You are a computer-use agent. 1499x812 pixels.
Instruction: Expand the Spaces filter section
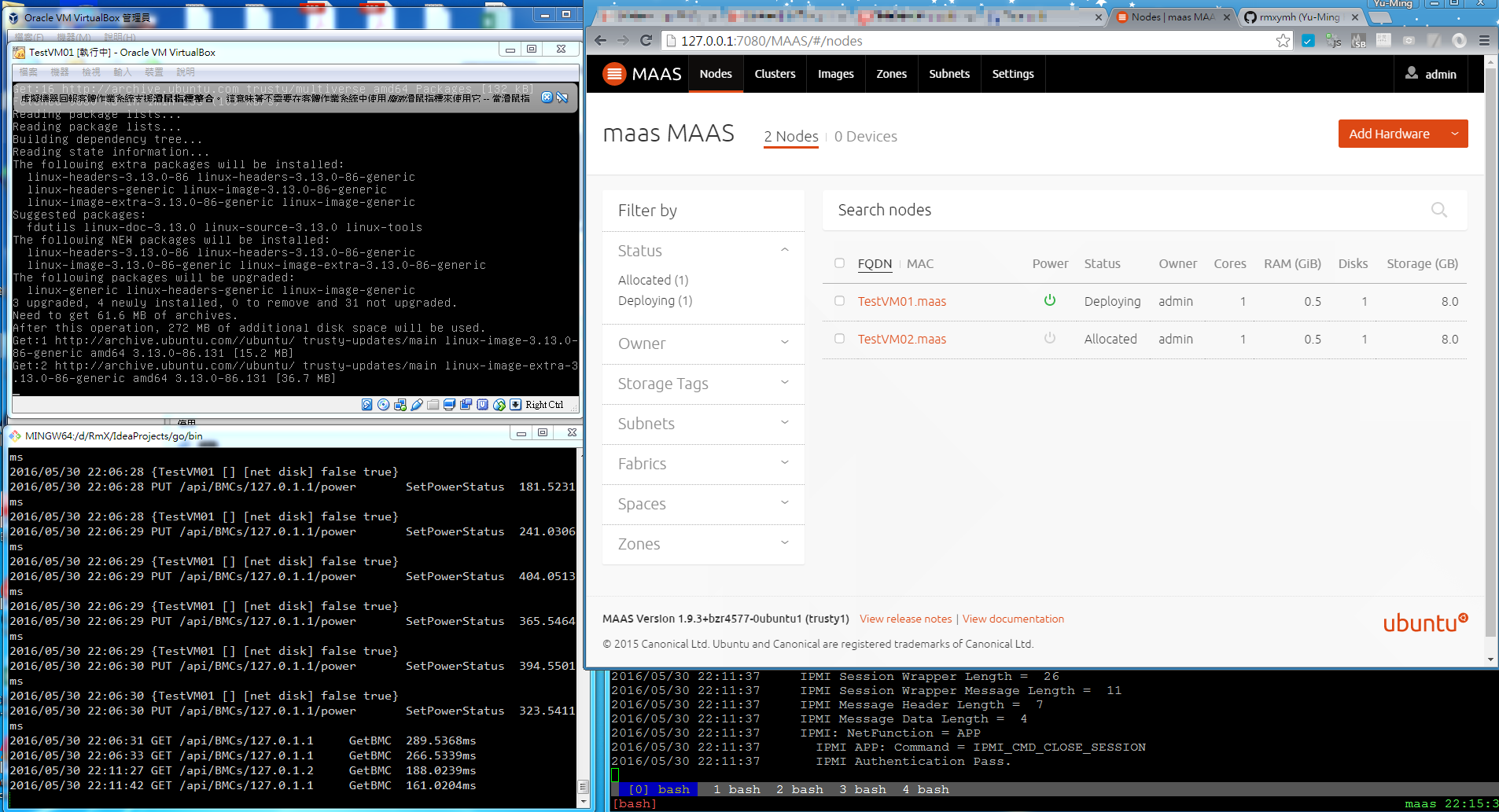point(703,504)
